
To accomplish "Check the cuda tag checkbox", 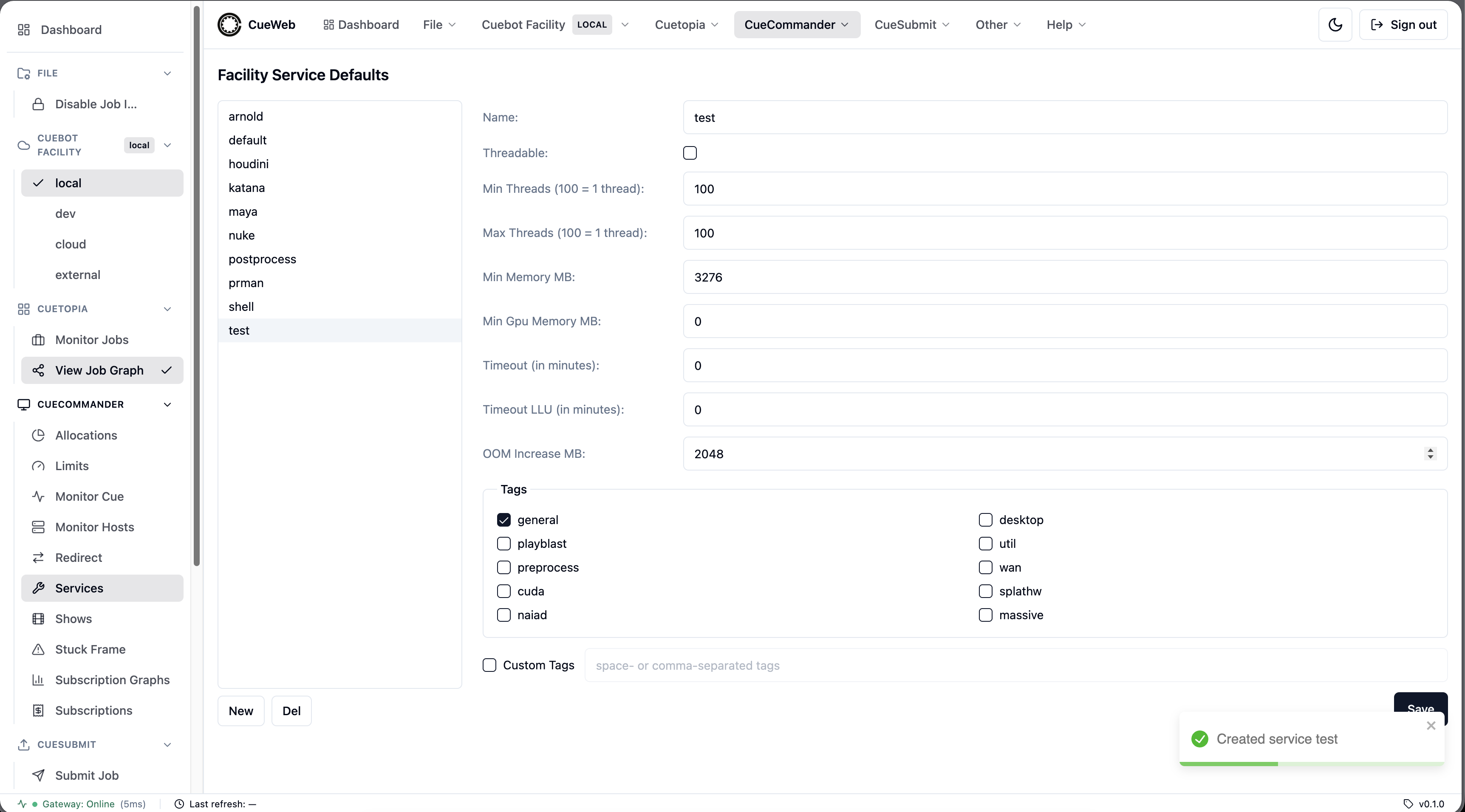I will click(x=503, y=591).
